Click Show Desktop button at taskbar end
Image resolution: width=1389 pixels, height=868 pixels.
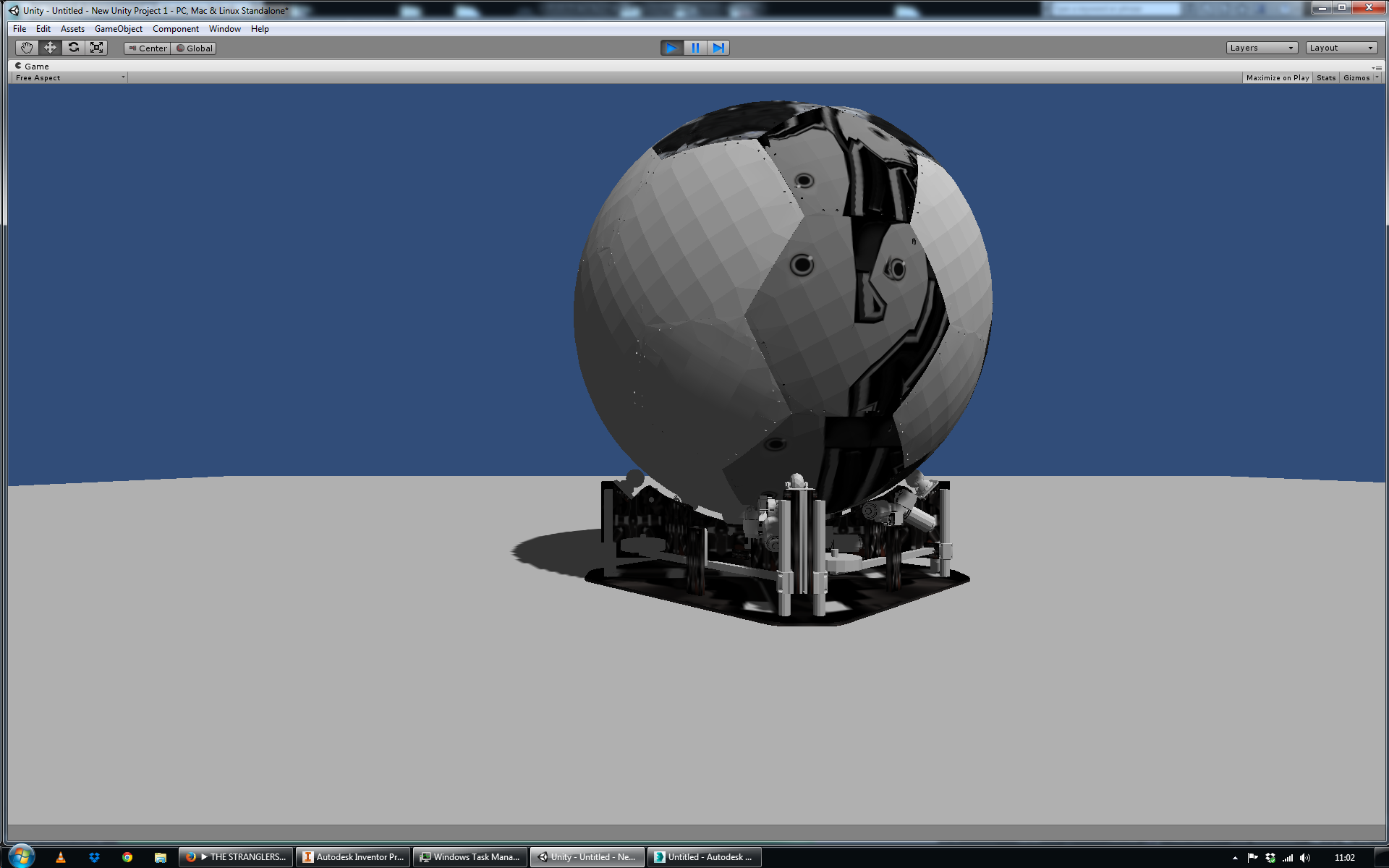[1382, 857]
